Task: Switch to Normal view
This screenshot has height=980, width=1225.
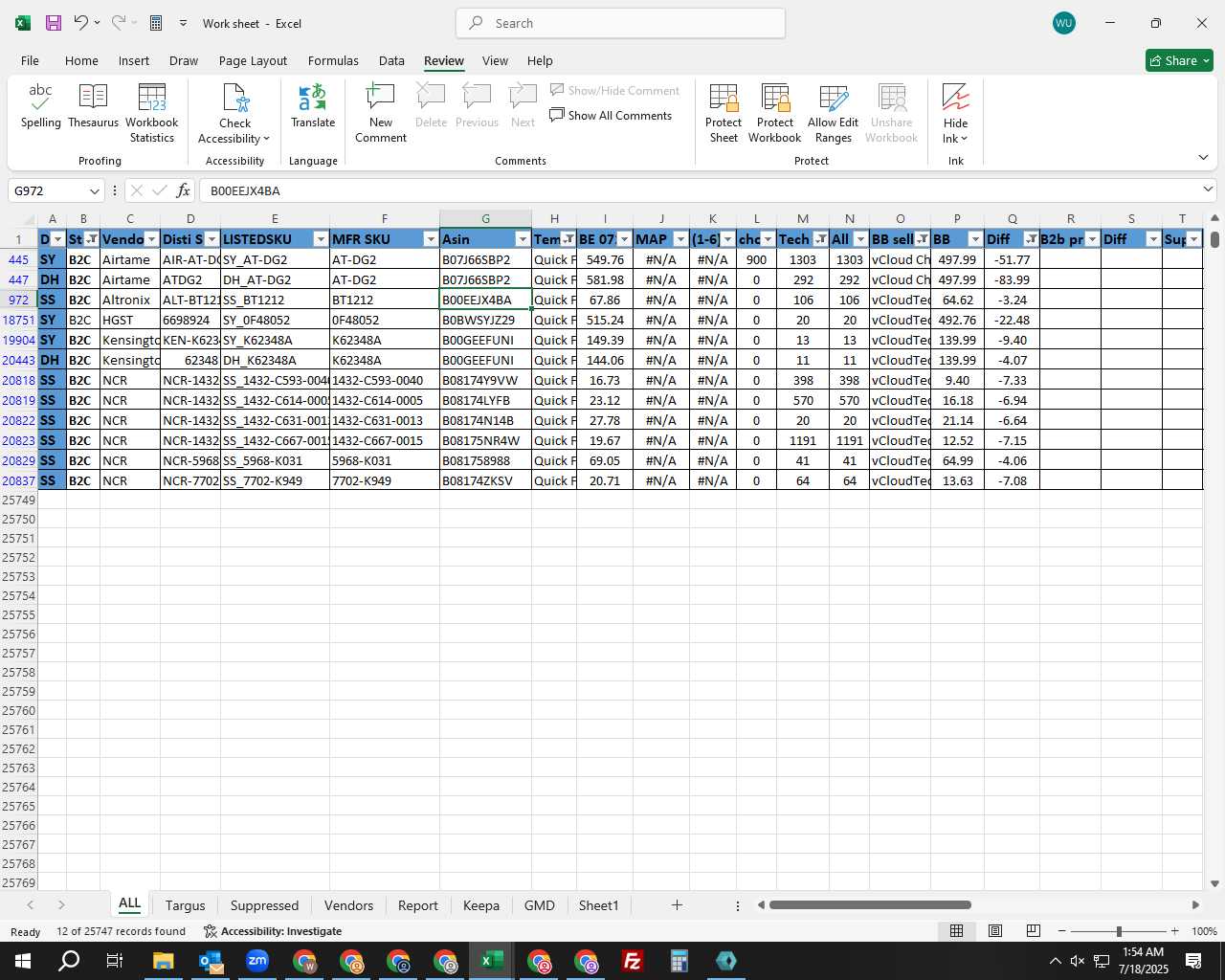Action: 956,931
